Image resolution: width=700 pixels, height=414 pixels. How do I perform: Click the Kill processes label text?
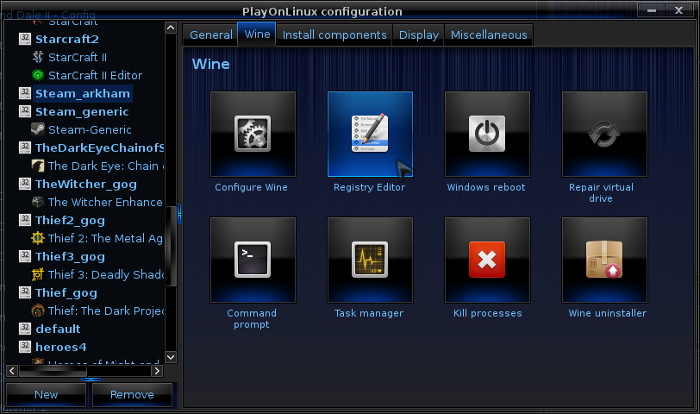pos(488,313)
